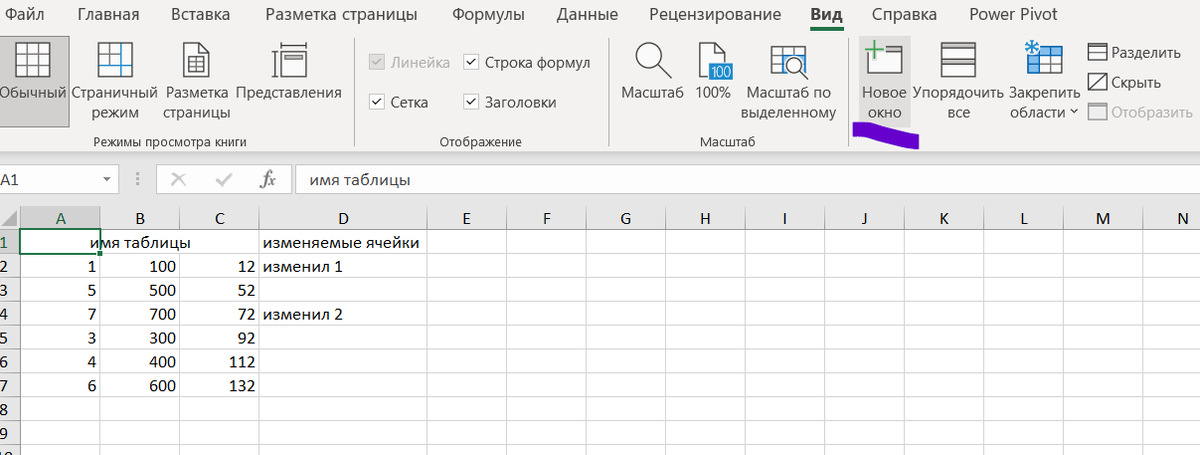Arrange all windows (Упорядочить все)
The image size is (1200, 455).
click(x=958, y=78)
